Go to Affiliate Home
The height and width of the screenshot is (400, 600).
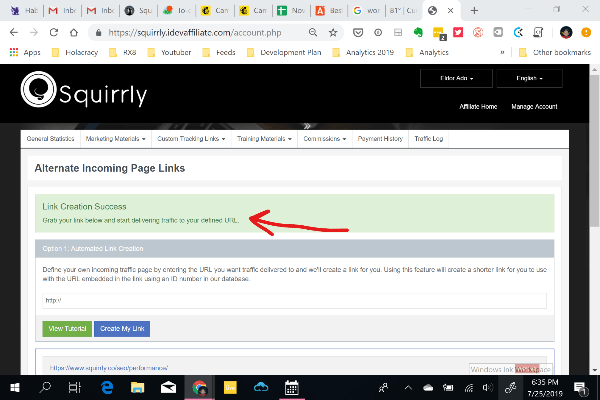(x=478, y=106)
